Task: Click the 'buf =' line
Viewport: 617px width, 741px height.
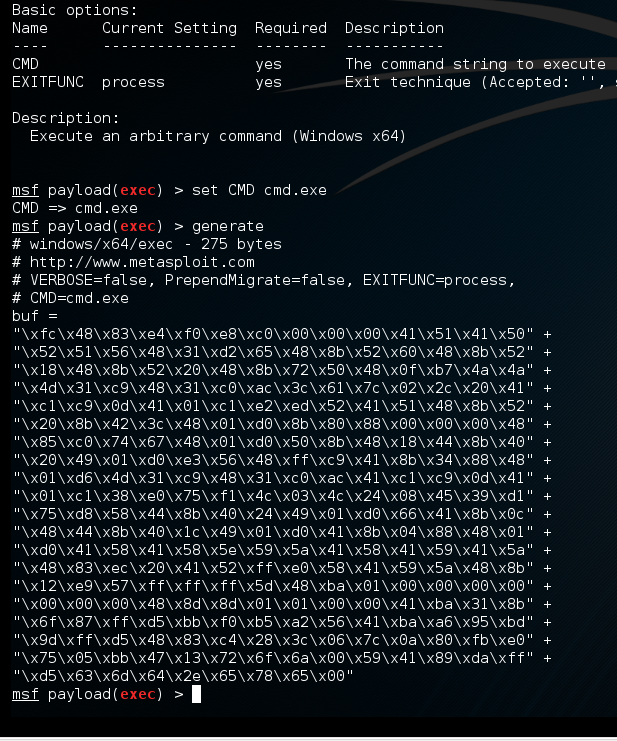Action: (x=34, y=316)
